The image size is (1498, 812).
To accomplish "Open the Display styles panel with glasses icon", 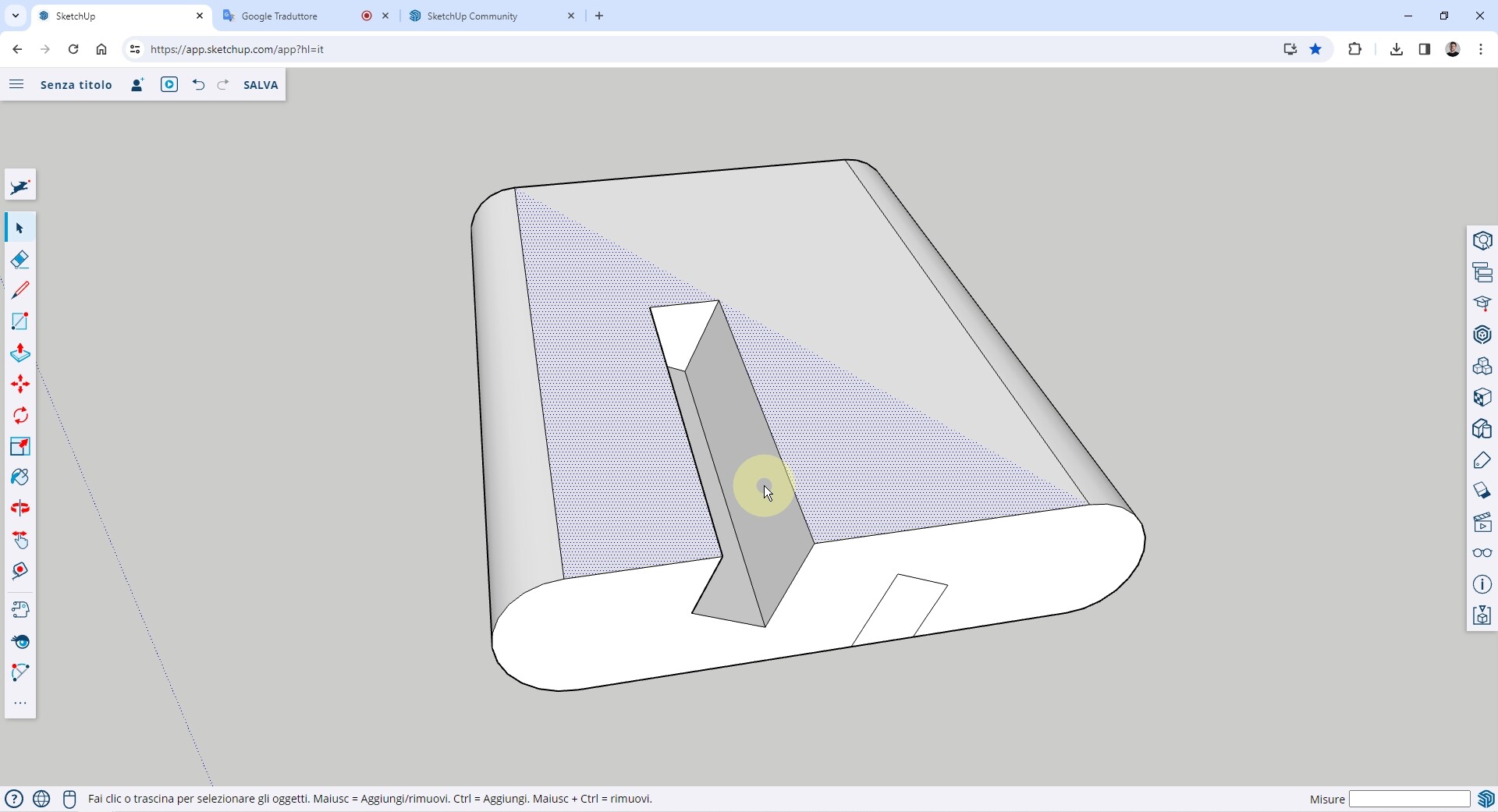I will click(1482, 553).
